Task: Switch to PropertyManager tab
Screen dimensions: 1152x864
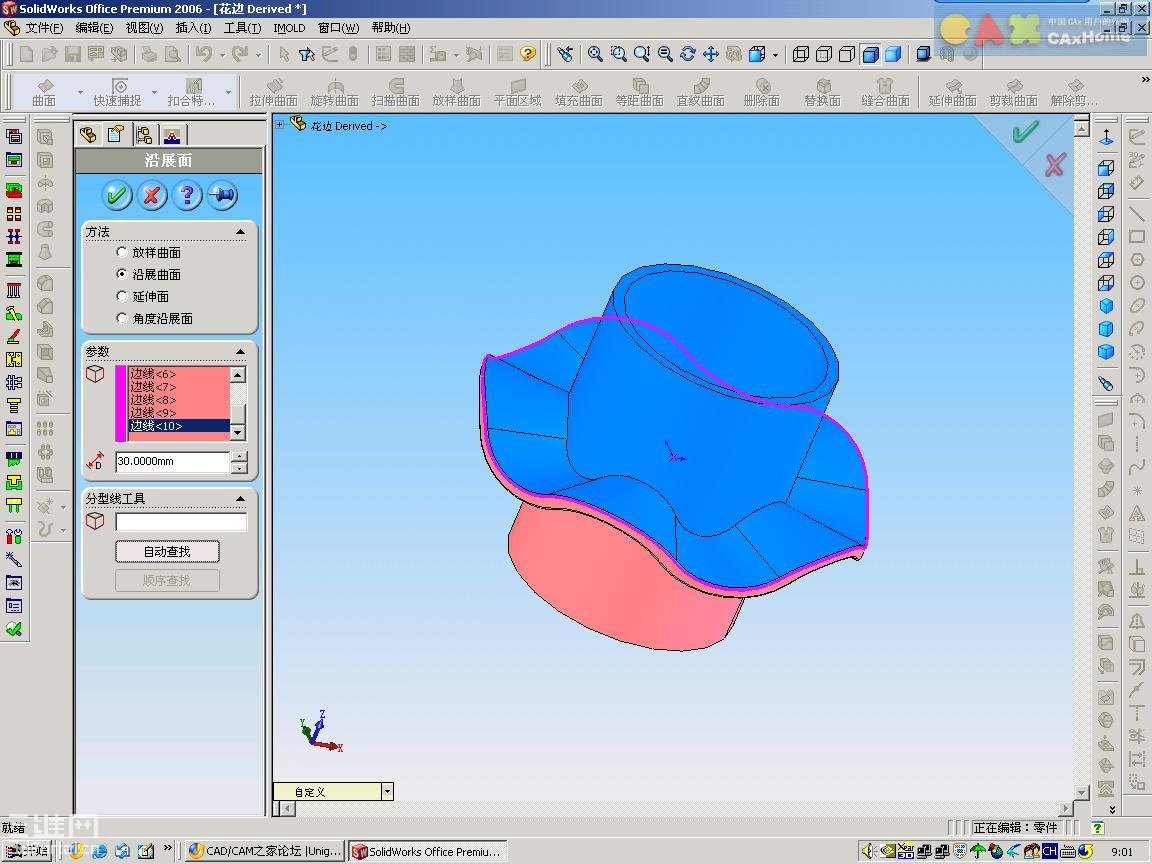Action: (116, 134)
